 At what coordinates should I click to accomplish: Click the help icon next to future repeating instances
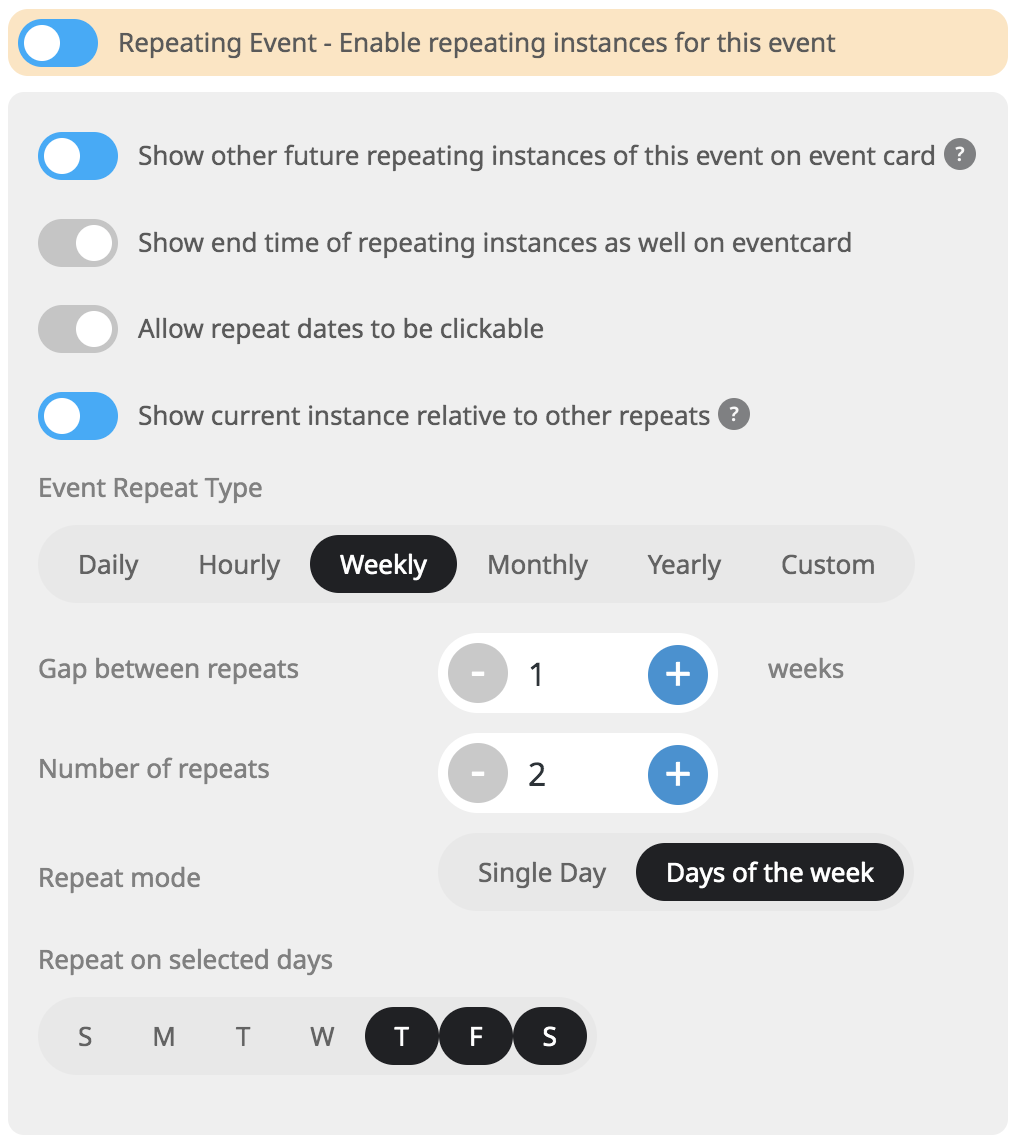[x=958, y=155]
